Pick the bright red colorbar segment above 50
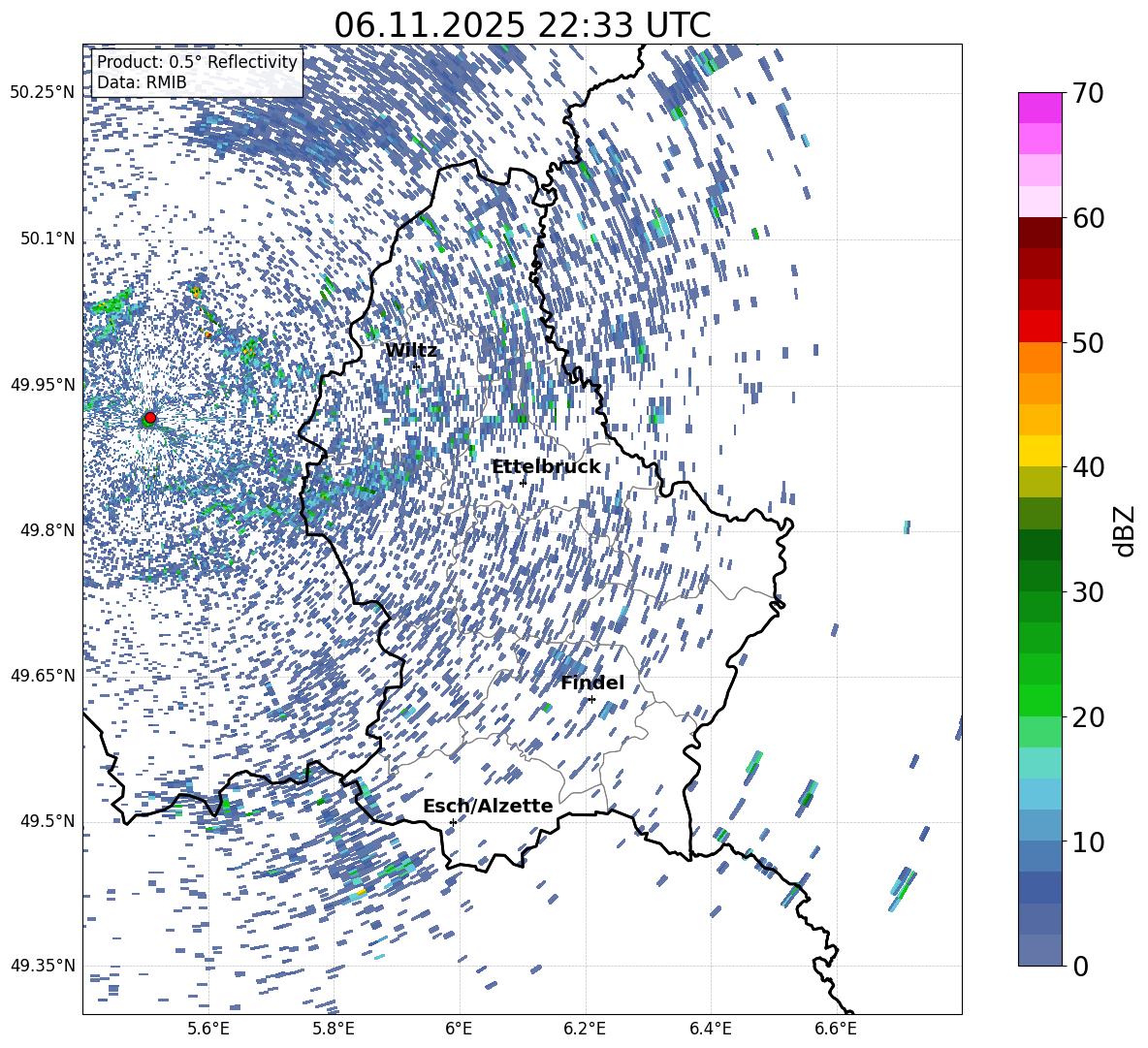 1039,327
